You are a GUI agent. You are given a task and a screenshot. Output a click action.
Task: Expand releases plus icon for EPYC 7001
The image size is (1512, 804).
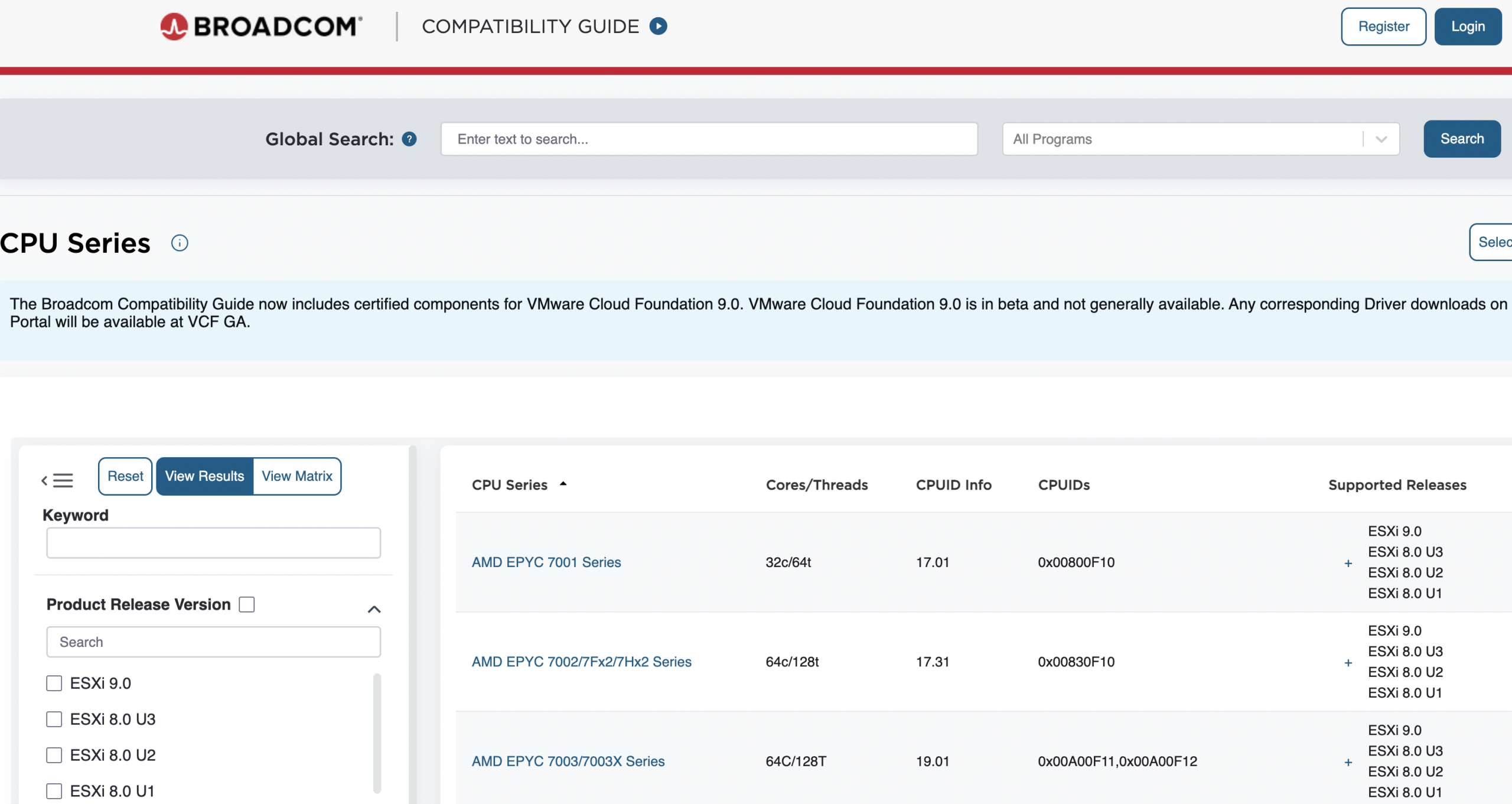(1348, 563)
